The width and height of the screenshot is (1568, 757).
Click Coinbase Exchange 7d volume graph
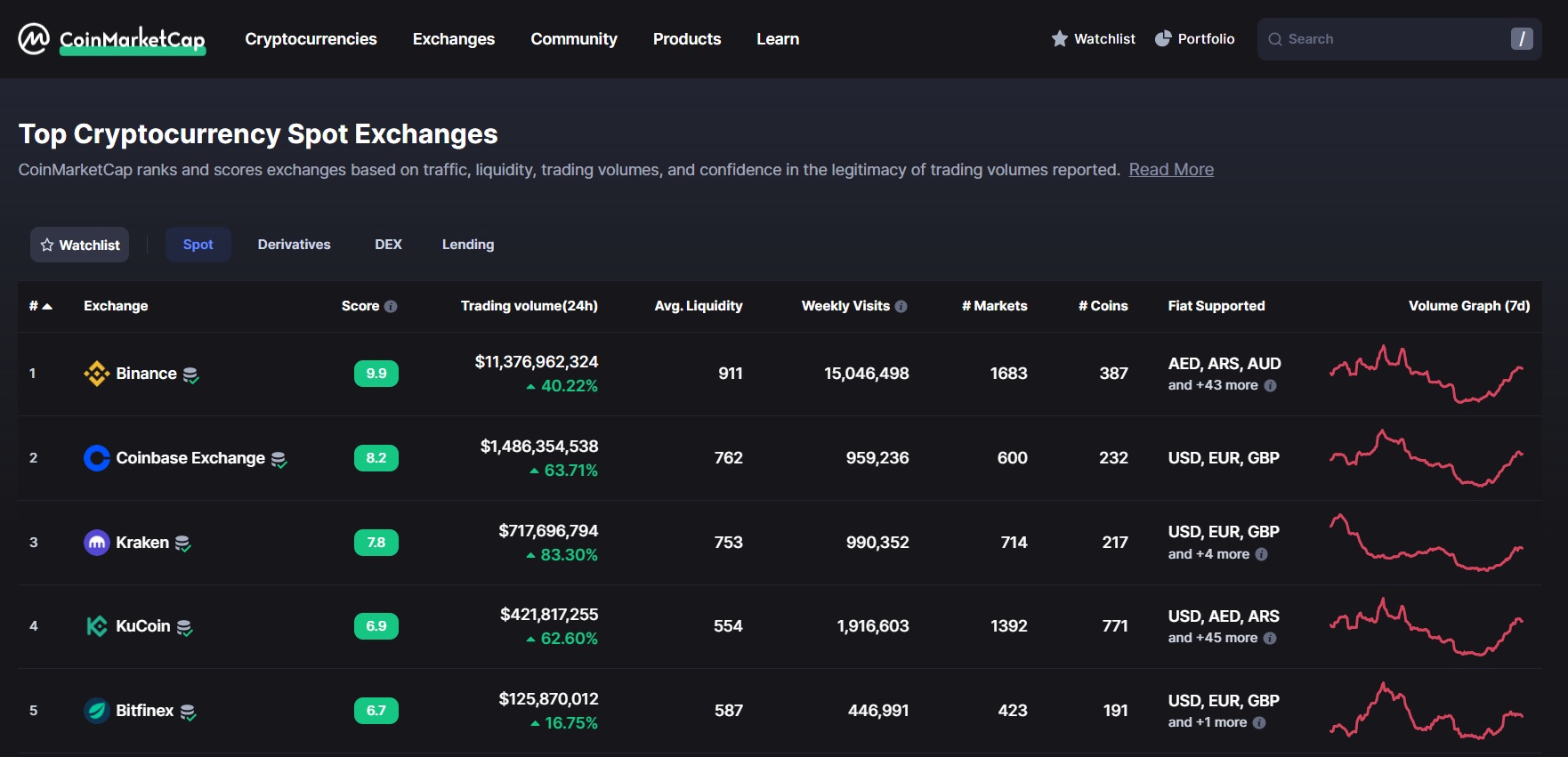1427,458
